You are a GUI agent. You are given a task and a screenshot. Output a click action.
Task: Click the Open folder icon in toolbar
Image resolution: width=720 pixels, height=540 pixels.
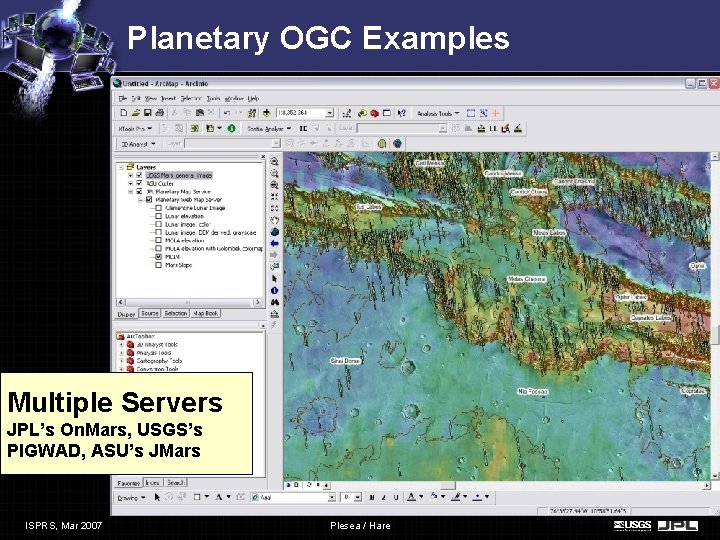(135, 112)
